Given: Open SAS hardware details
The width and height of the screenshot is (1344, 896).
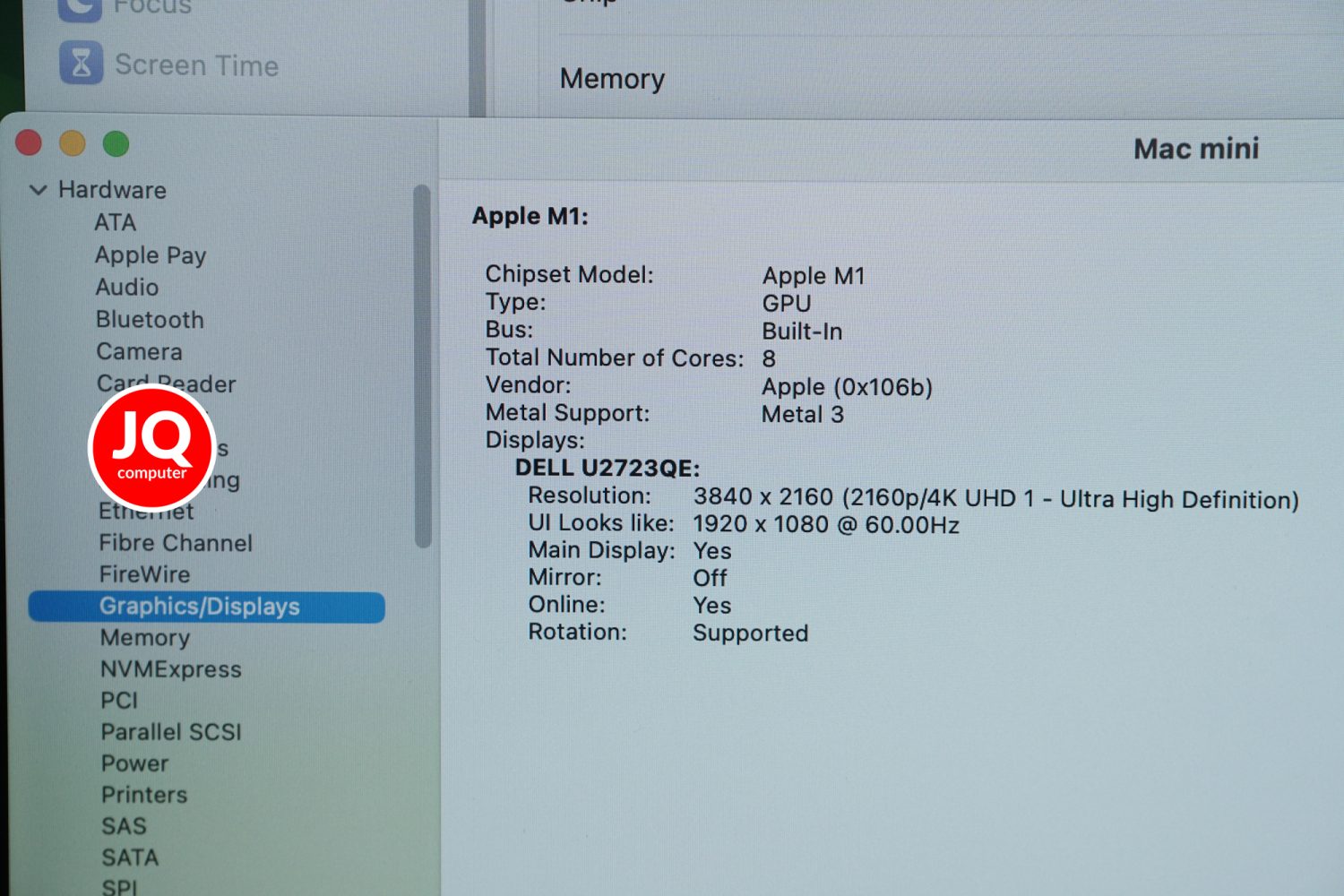Looking at the screenshot, I should [124, 826].
